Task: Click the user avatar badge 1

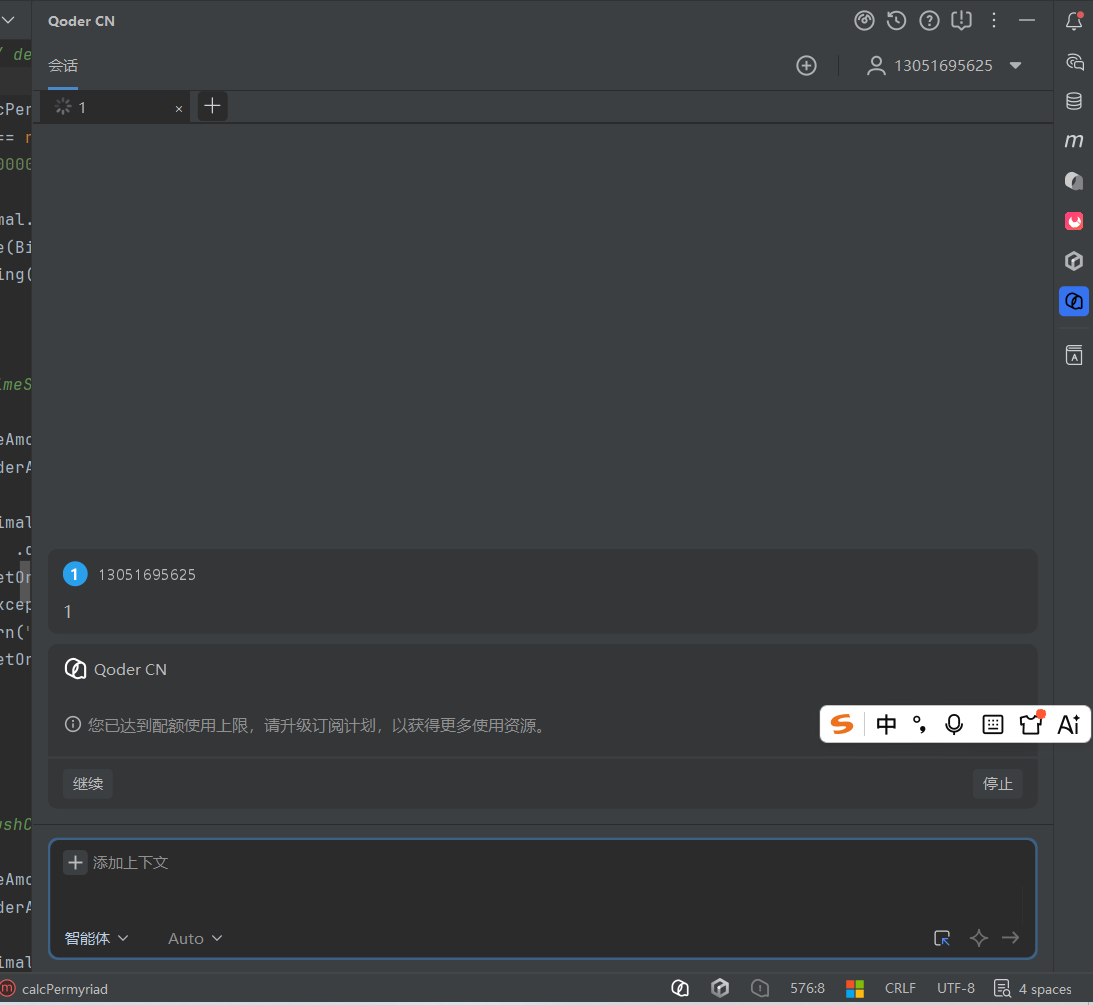Action: click(75, 574)
